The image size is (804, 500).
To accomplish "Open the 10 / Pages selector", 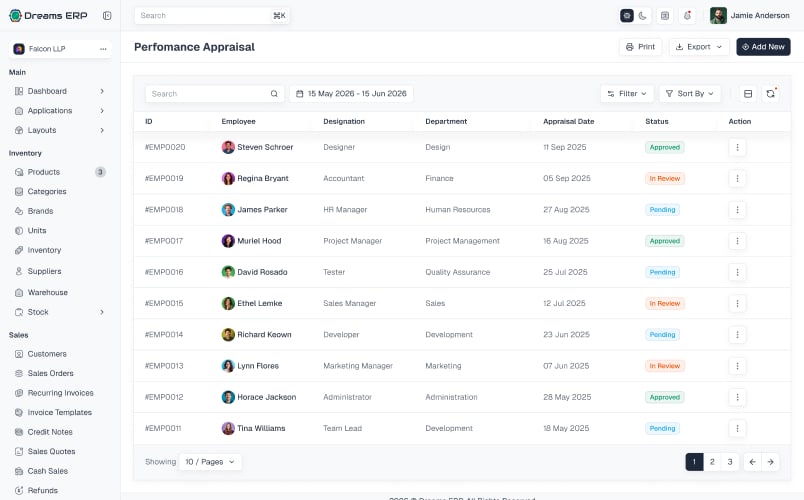I will click(x=210, y=462).
